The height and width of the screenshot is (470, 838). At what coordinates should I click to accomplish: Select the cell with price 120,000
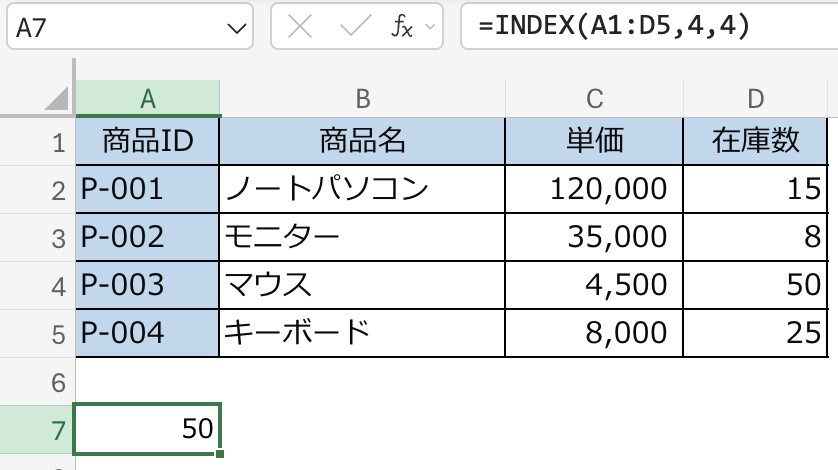594,189
